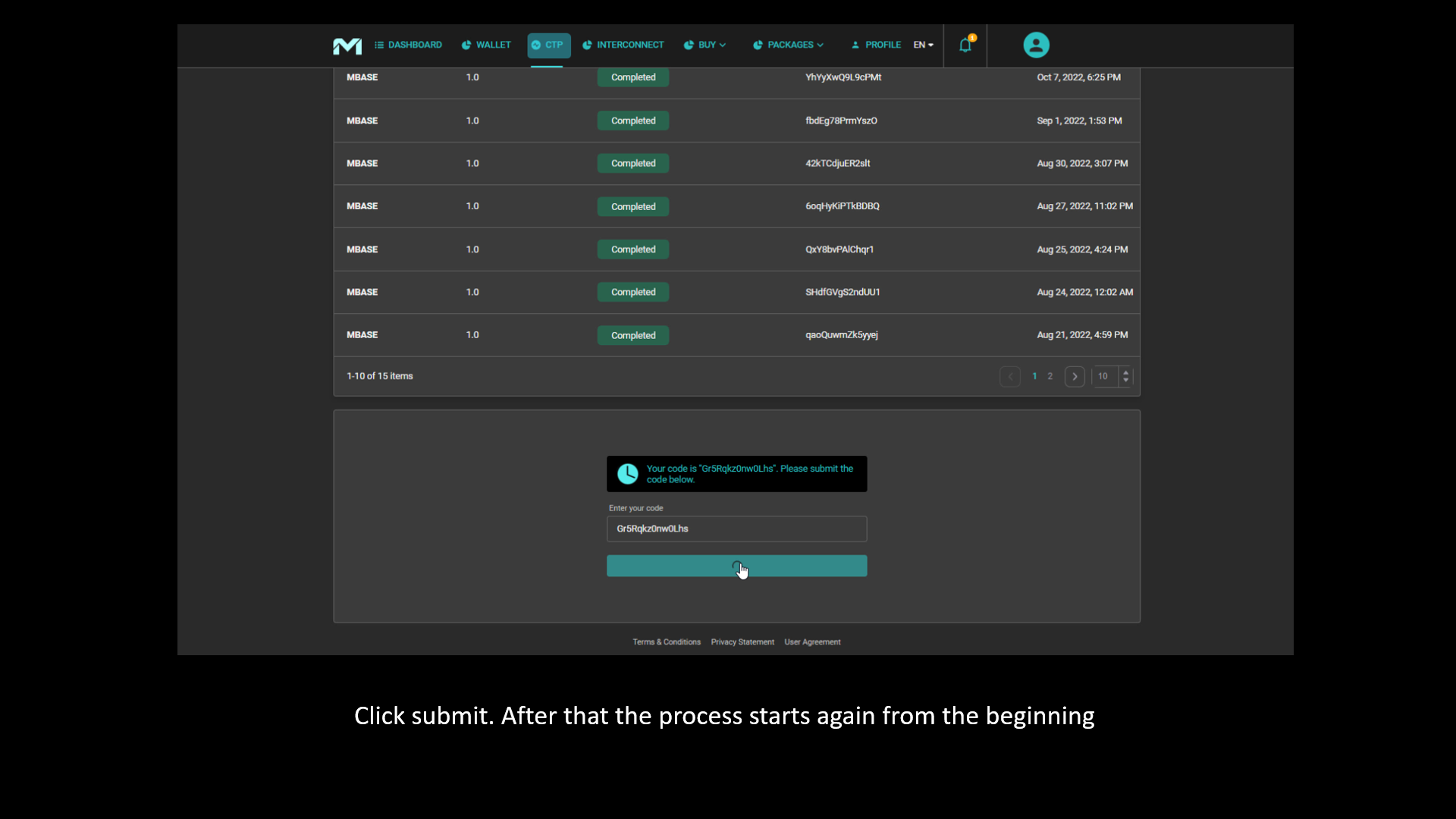Select the CTP tab

(x=548, y=45)
